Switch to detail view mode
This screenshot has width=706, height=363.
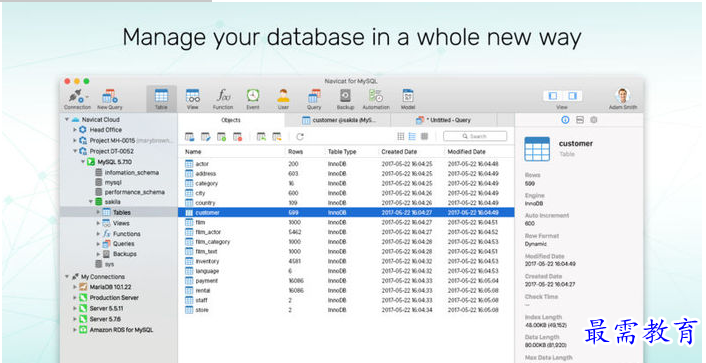424,136
